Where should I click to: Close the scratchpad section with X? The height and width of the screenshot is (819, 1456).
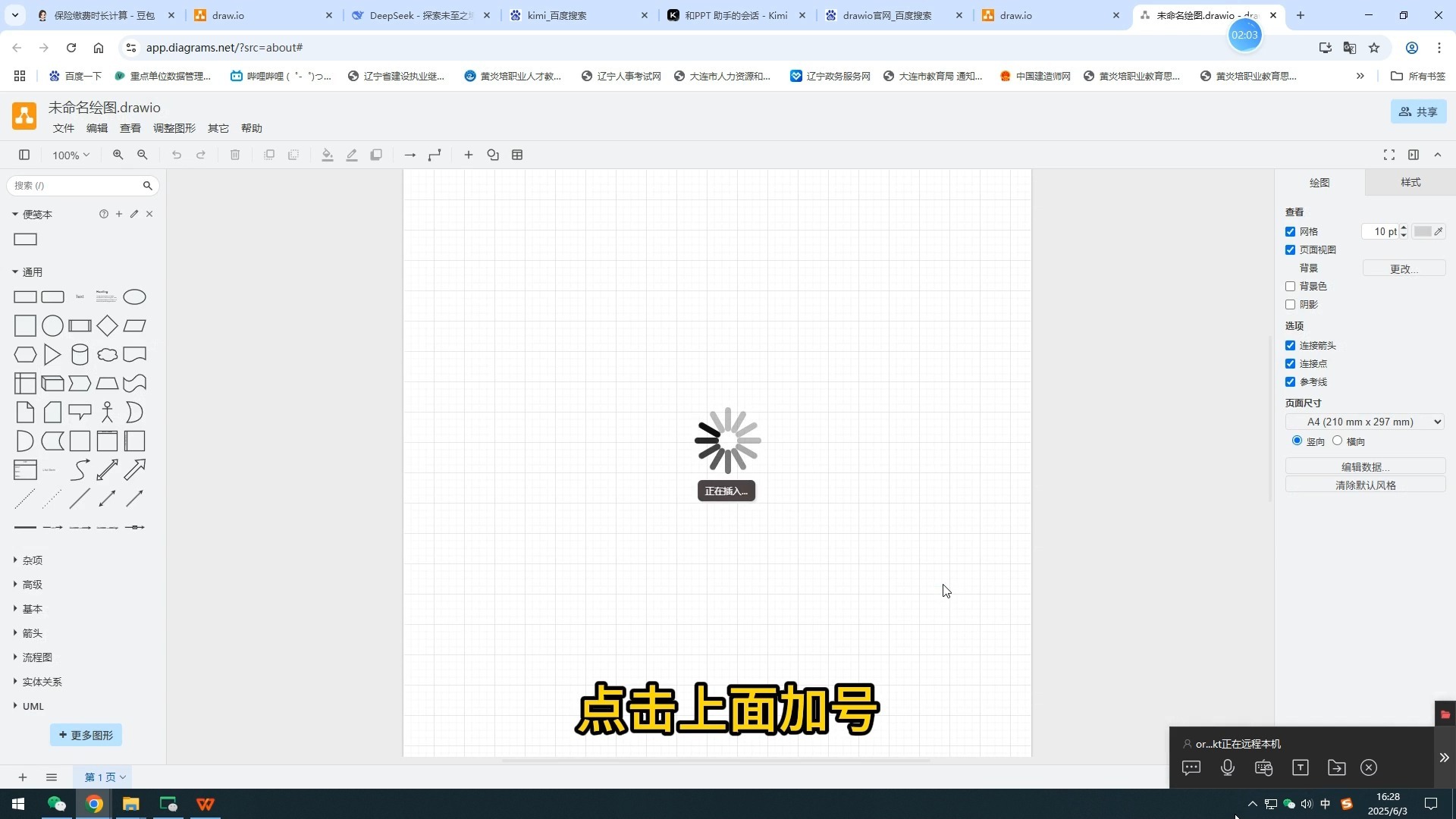(x=149, y=214)
